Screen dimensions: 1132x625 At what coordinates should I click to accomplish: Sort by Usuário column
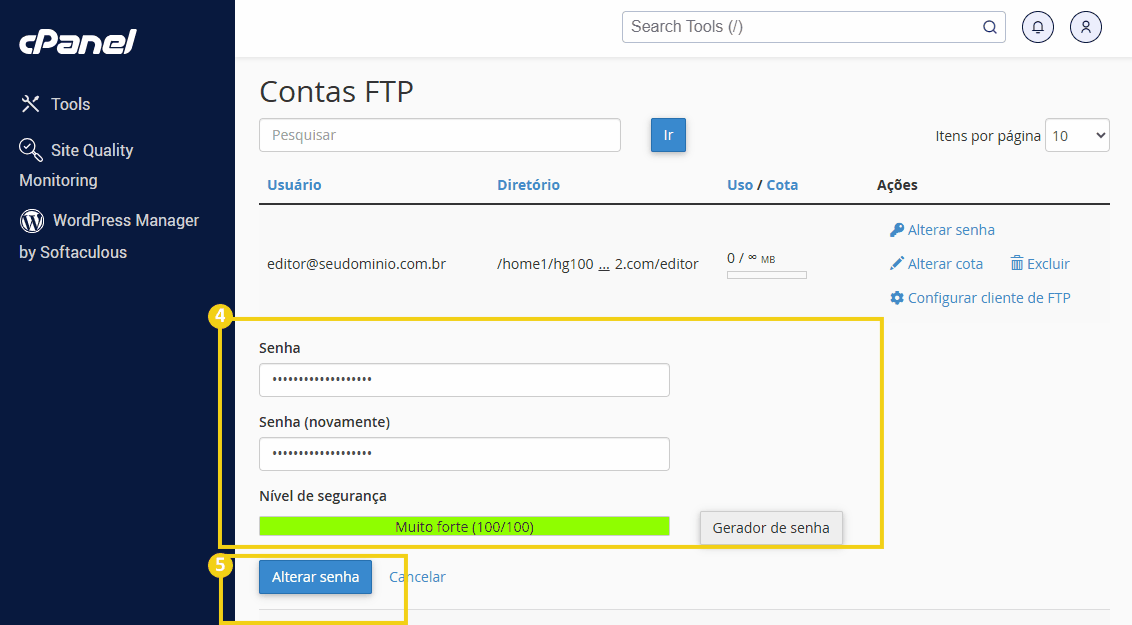294,185
